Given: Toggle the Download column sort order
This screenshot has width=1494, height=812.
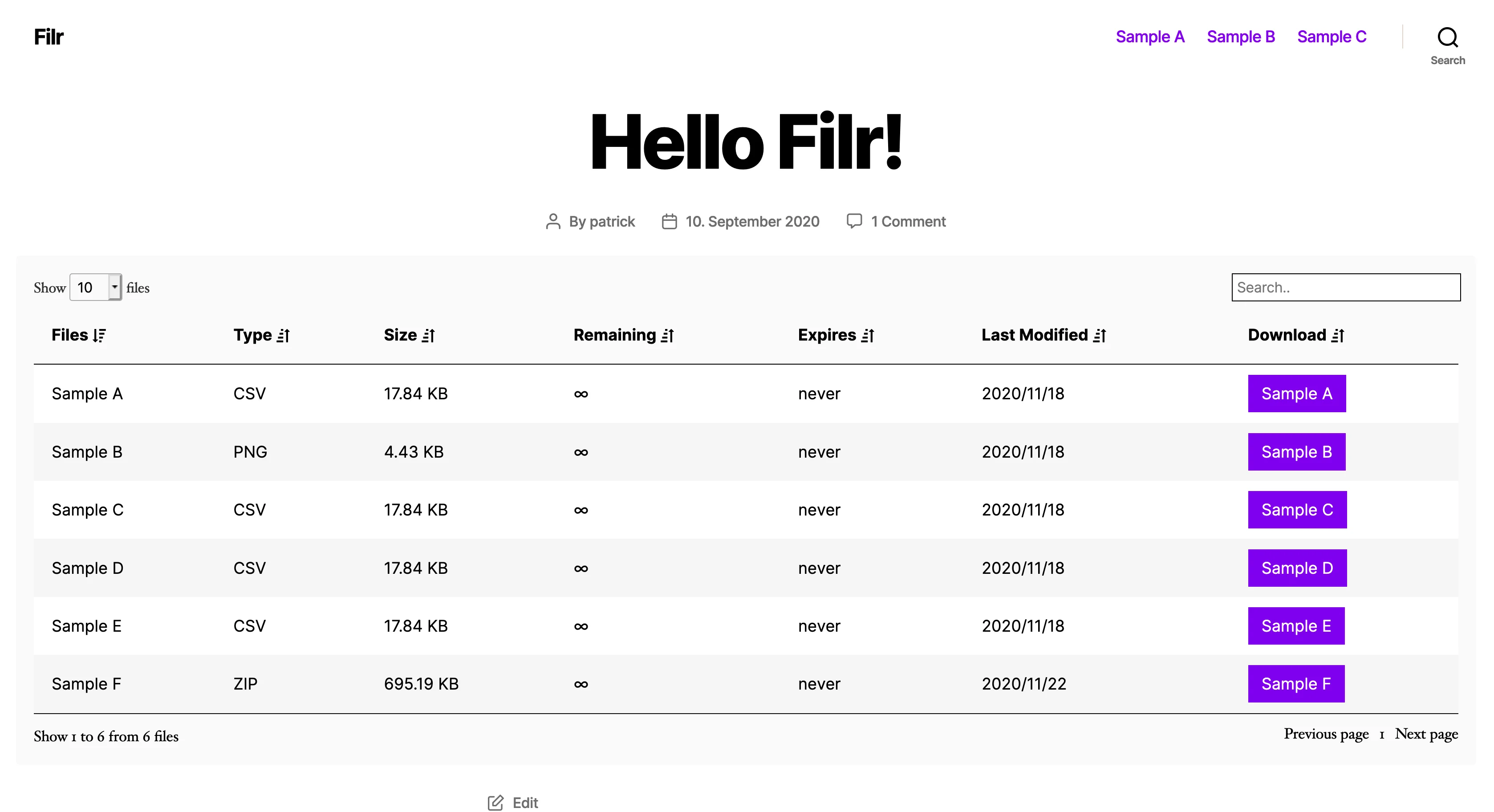Looking at the screenshot, I should pyautogui.click(x=1338, y=335).
